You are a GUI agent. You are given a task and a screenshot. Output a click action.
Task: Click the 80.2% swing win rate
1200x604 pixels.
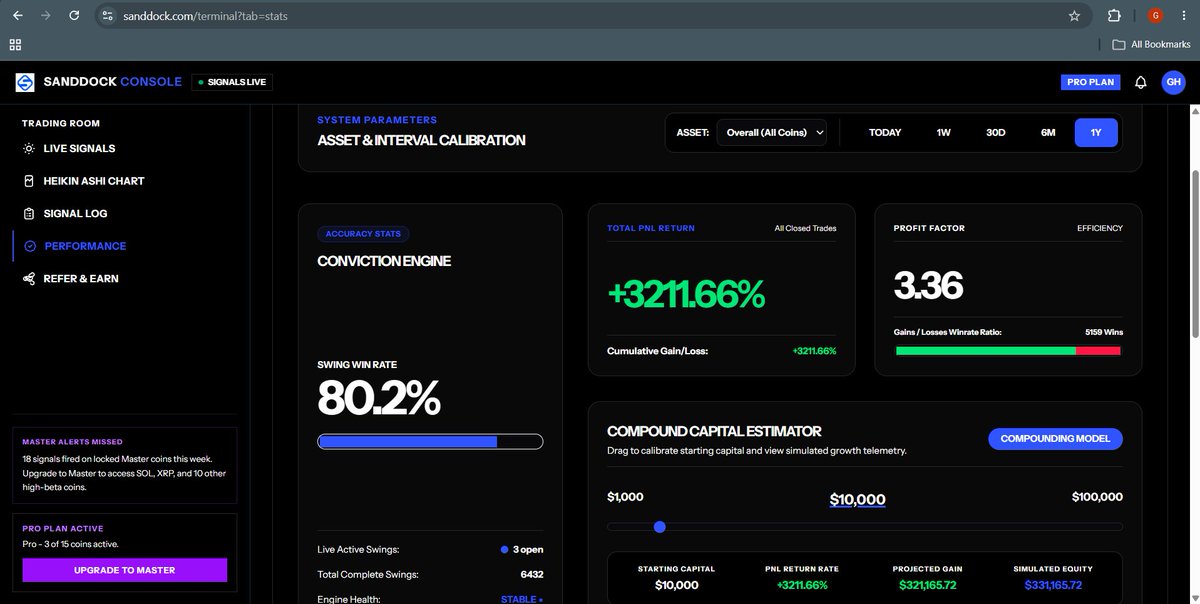point(379,398)
